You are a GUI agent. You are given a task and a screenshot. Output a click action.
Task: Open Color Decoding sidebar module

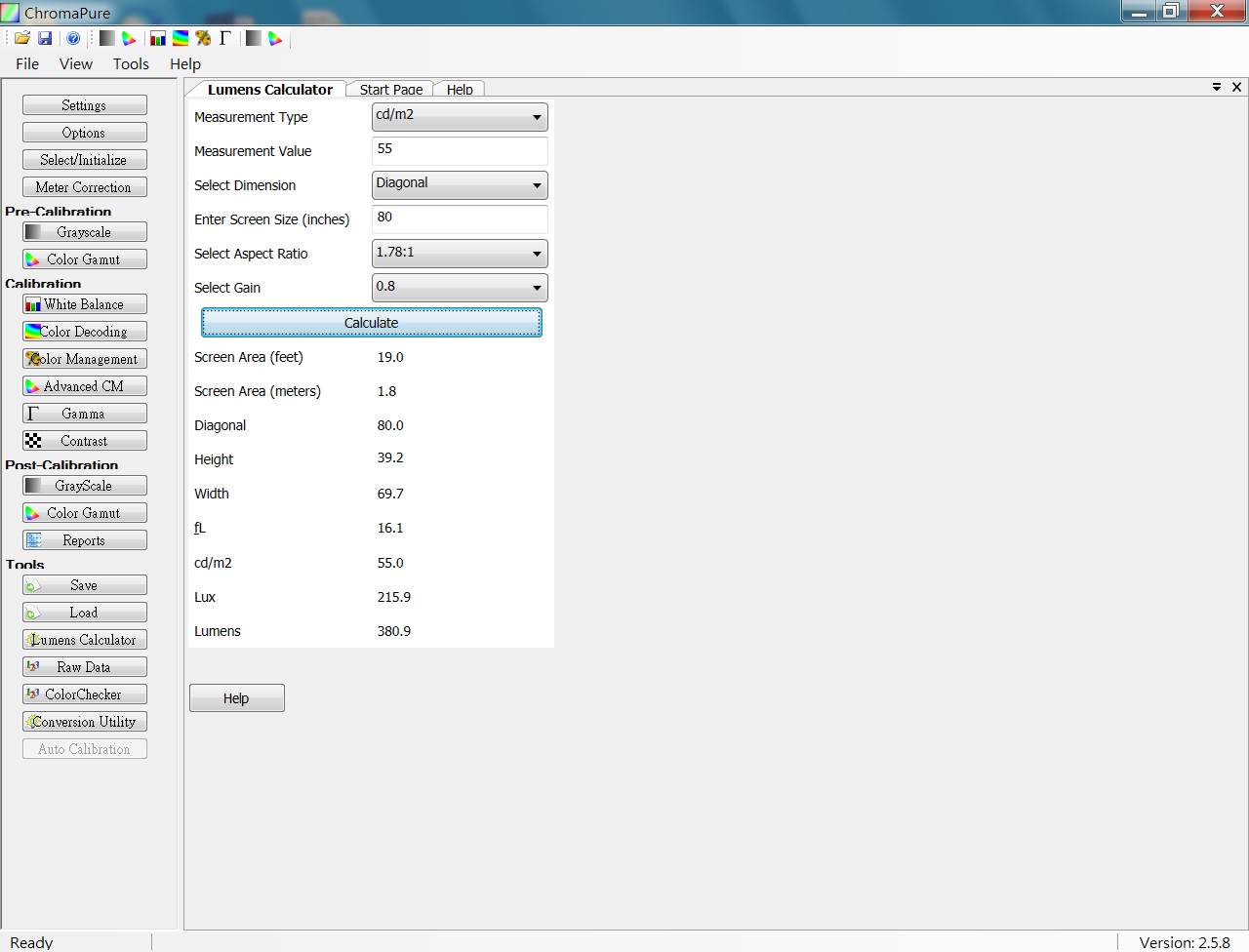pos(85,332)
